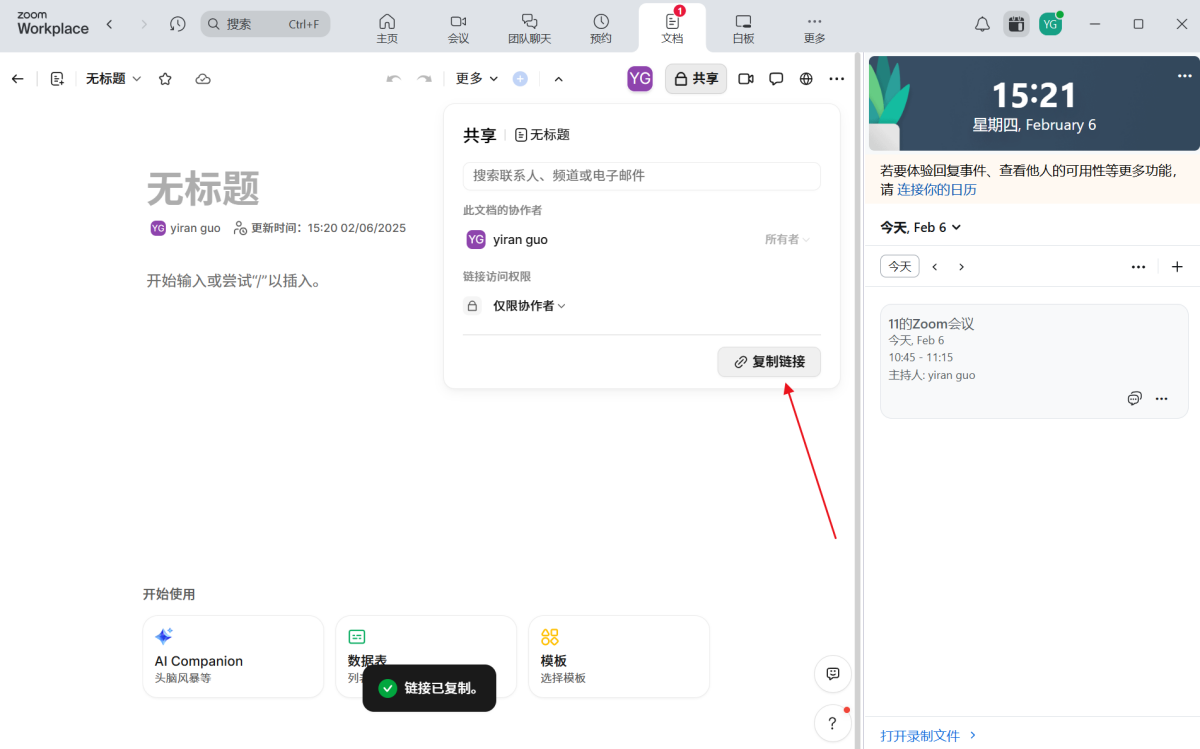Start a video call from the document toolbar
This screenshot has height=749, width=1200.
(x=745, y=78)
